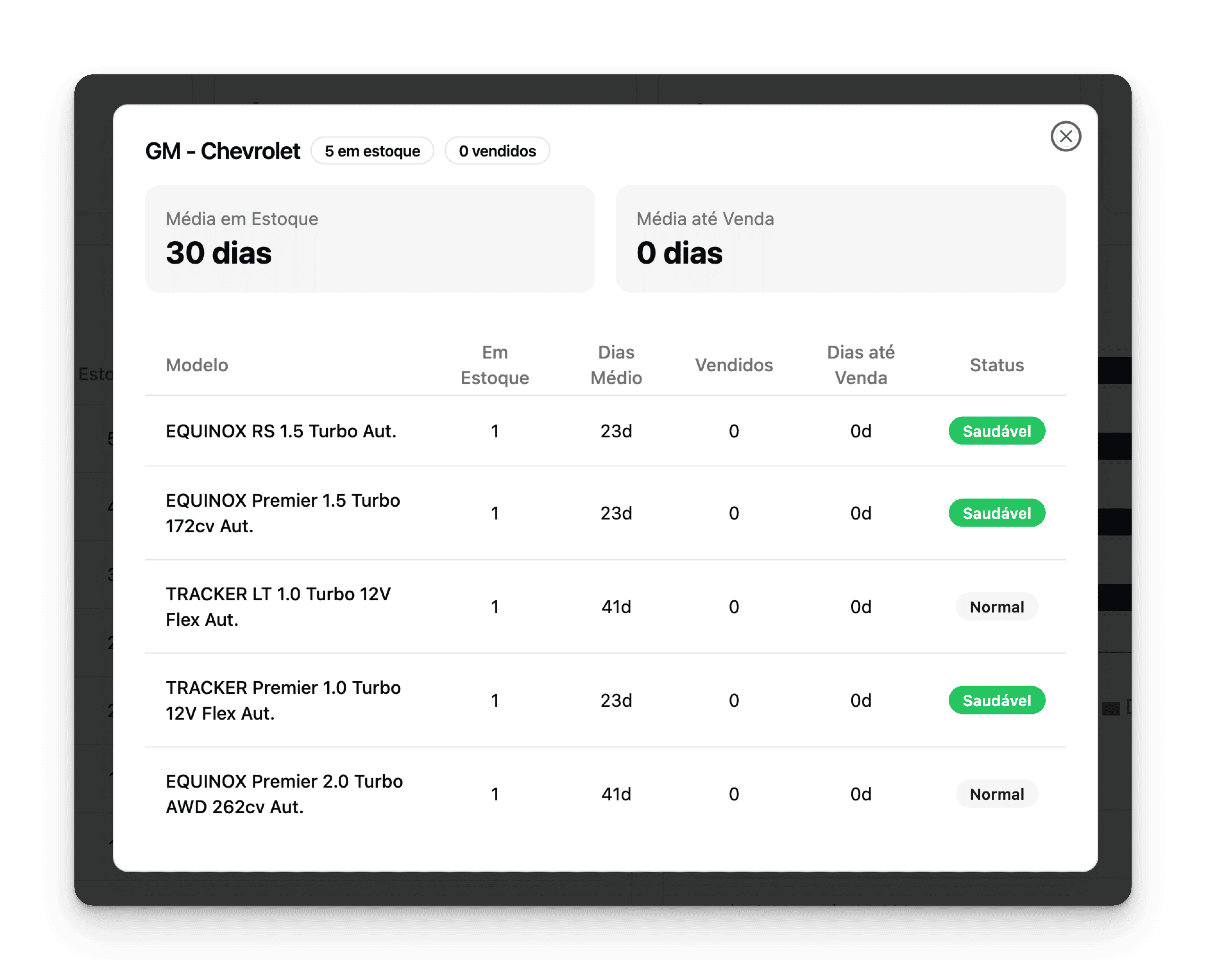Viewport: 1206px width, 980px height.
Task: Click Normal badge on EQUINOX Premier 2.0 row
Action: point(997,794)
